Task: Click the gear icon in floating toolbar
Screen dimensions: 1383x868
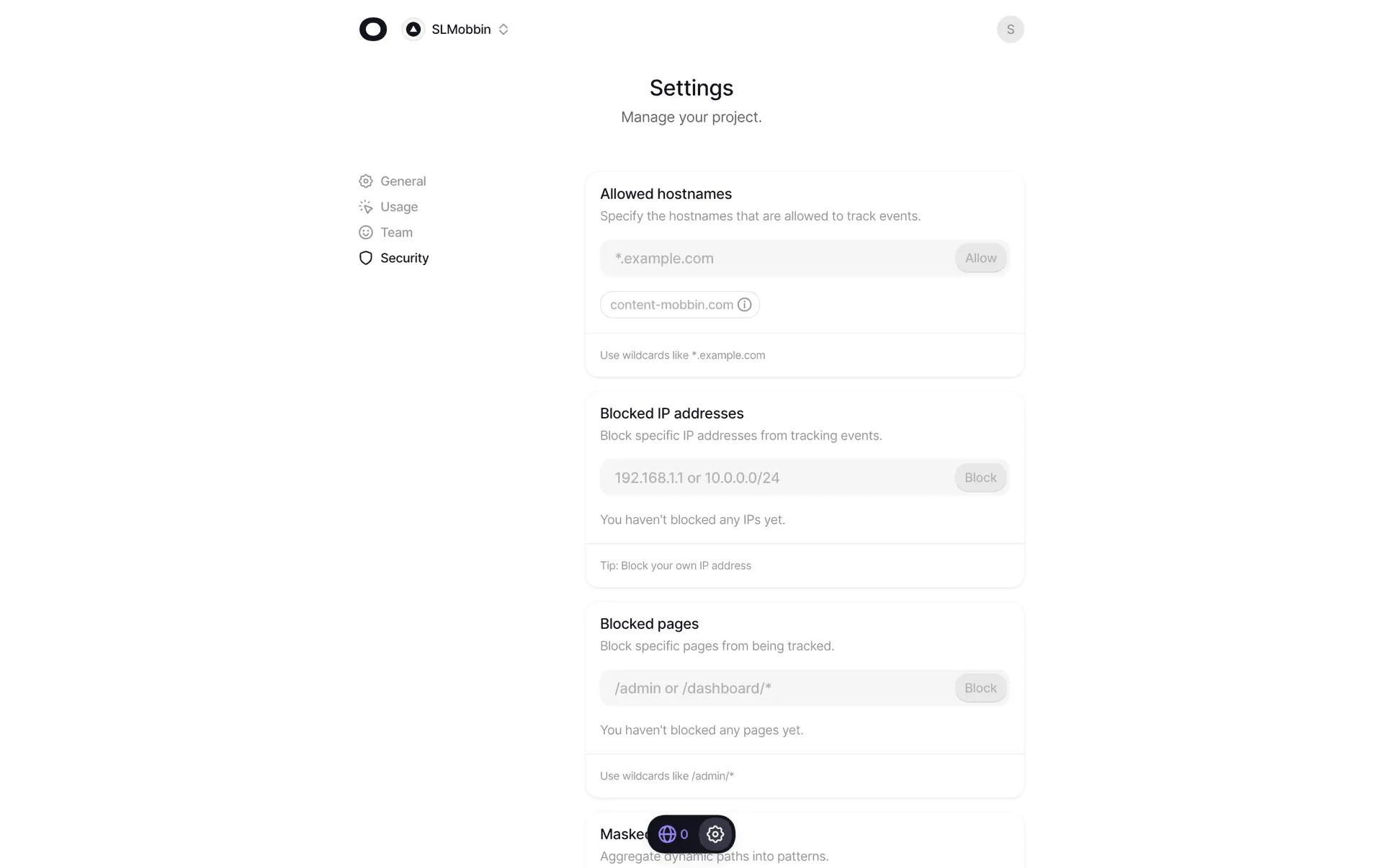Action: tap(715, 834)
